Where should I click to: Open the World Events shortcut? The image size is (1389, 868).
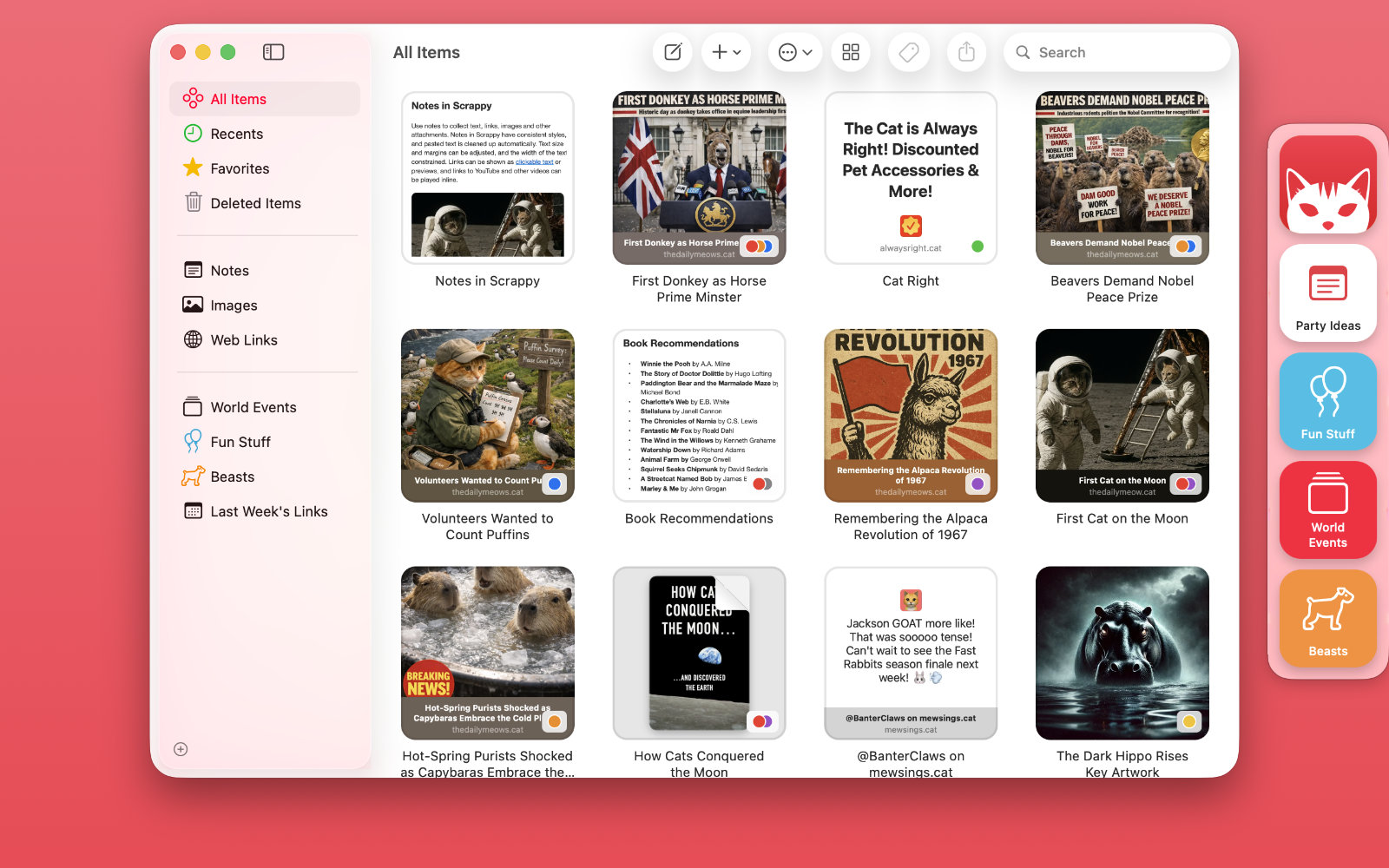coord(1327,510)
